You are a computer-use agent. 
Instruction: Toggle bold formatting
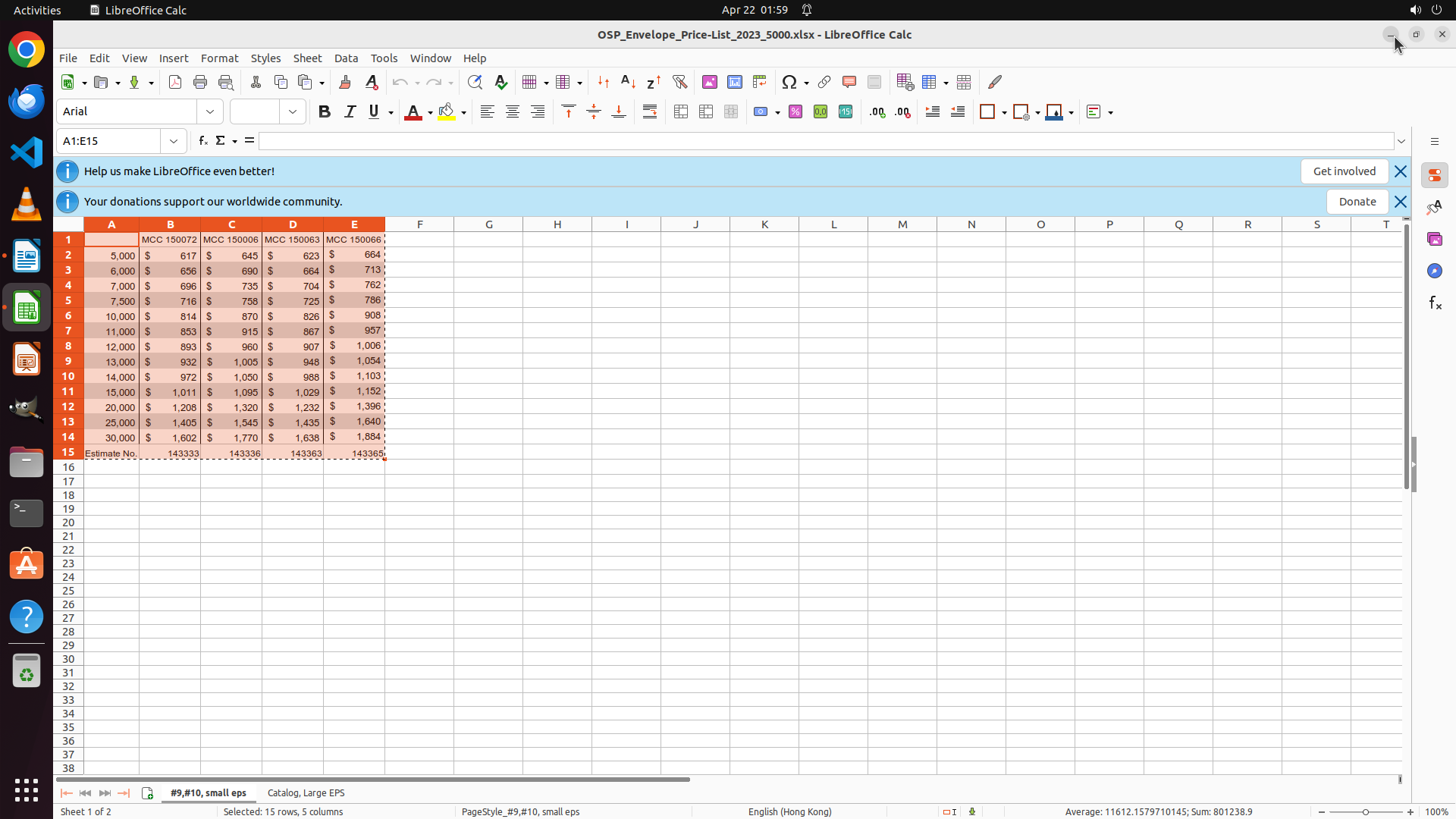coord(325,112)
